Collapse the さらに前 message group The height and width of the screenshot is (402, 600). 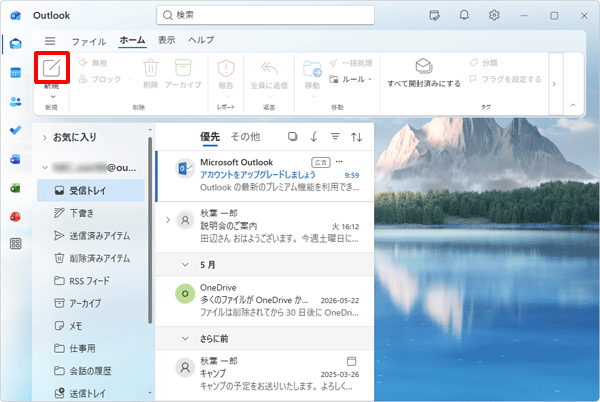185,339
